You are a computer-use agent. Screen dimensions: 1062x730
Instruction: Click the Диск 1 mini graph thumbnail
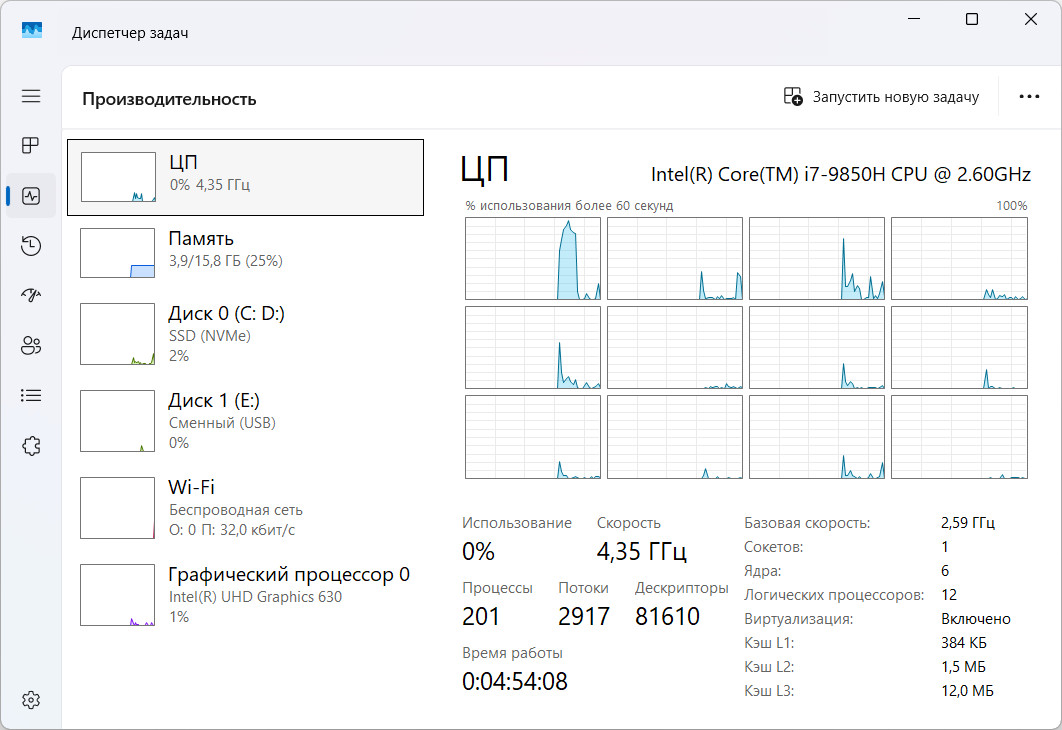[x=117, y=421]
